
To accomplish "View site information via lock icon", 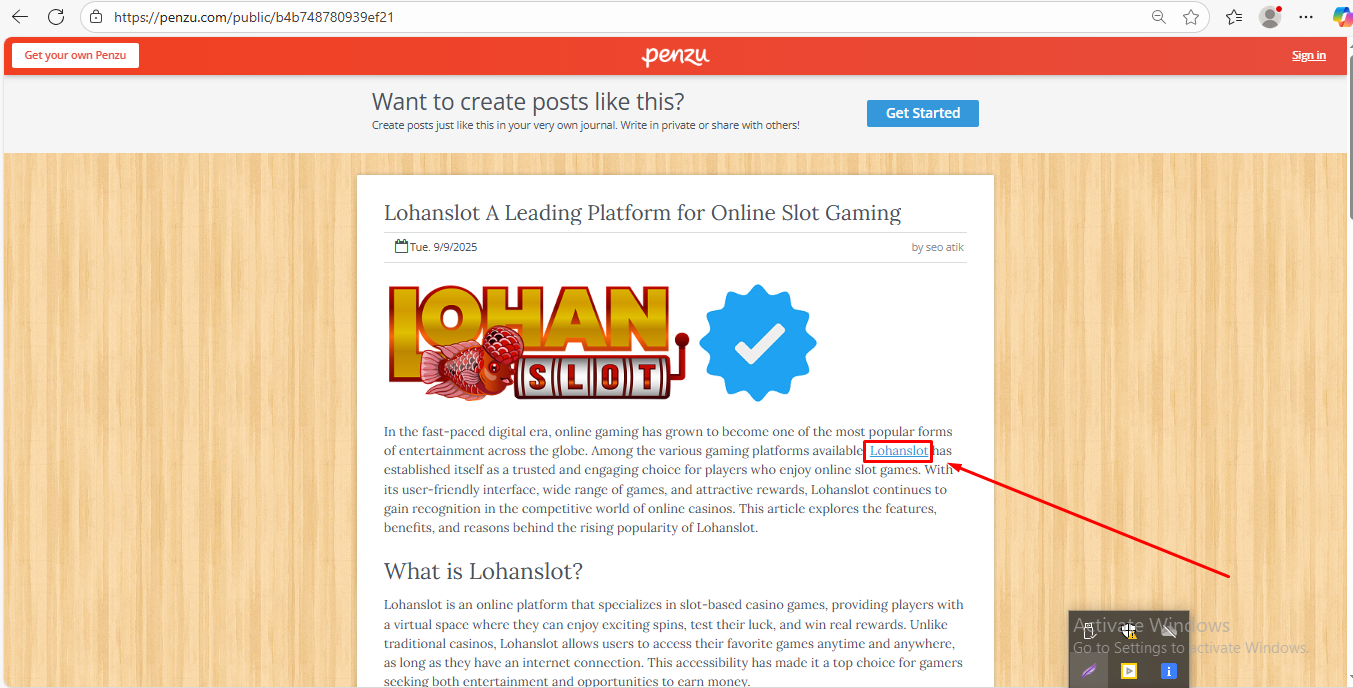I will (x=96, y=17).
